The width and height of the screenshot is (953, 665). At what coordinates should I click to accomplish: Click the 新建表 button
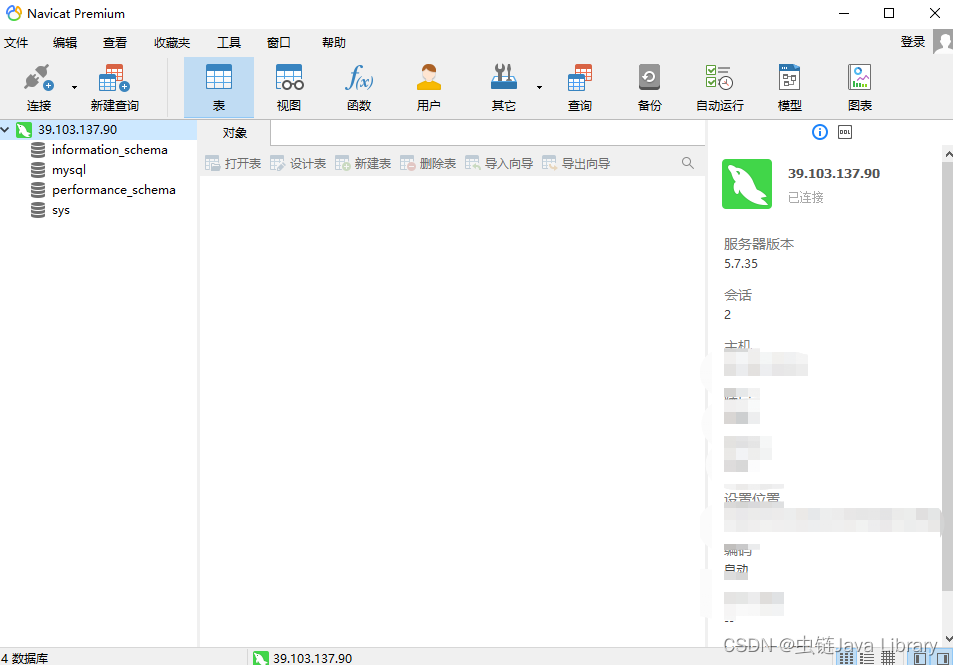click(363, 164)
